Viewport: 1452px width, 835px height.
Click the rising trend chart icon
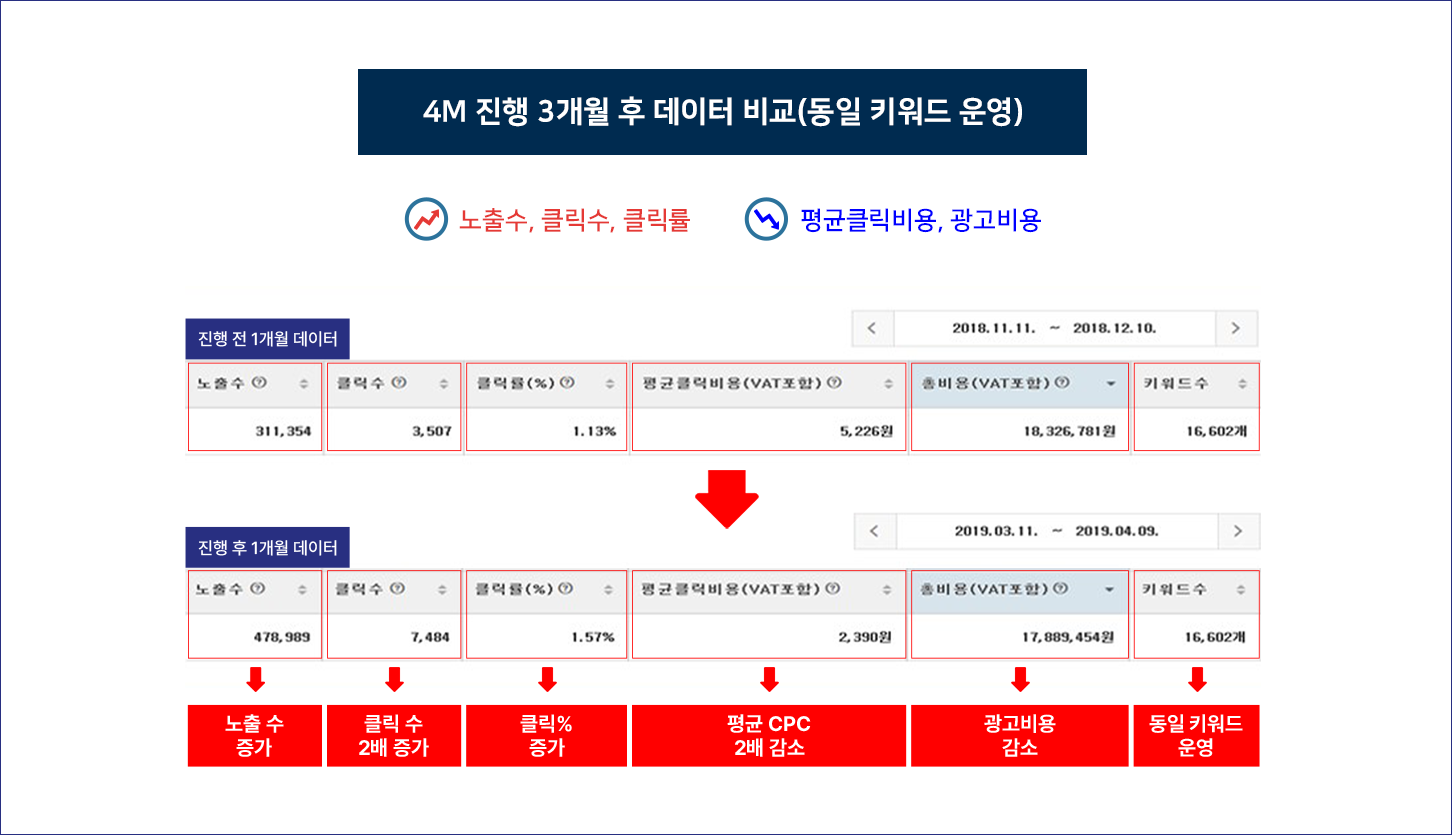click(426, 220)
